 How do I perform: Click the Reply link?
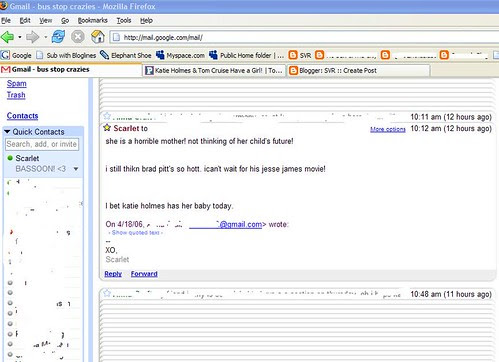pos(113,274)
